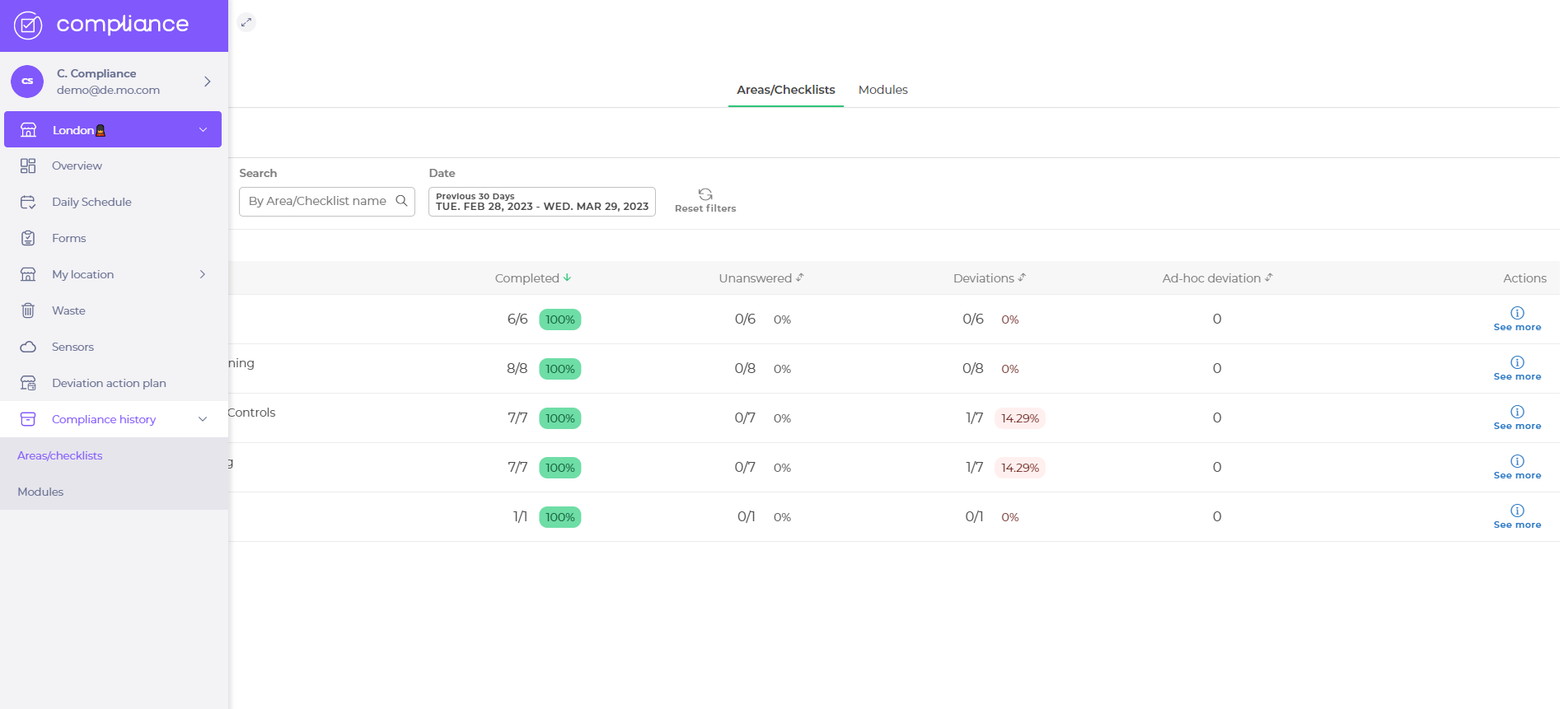Viewport: 1568px width, 709px height.
Task: Click the Actions column header
Action: pyautogui.click(x=1524, y=278)
